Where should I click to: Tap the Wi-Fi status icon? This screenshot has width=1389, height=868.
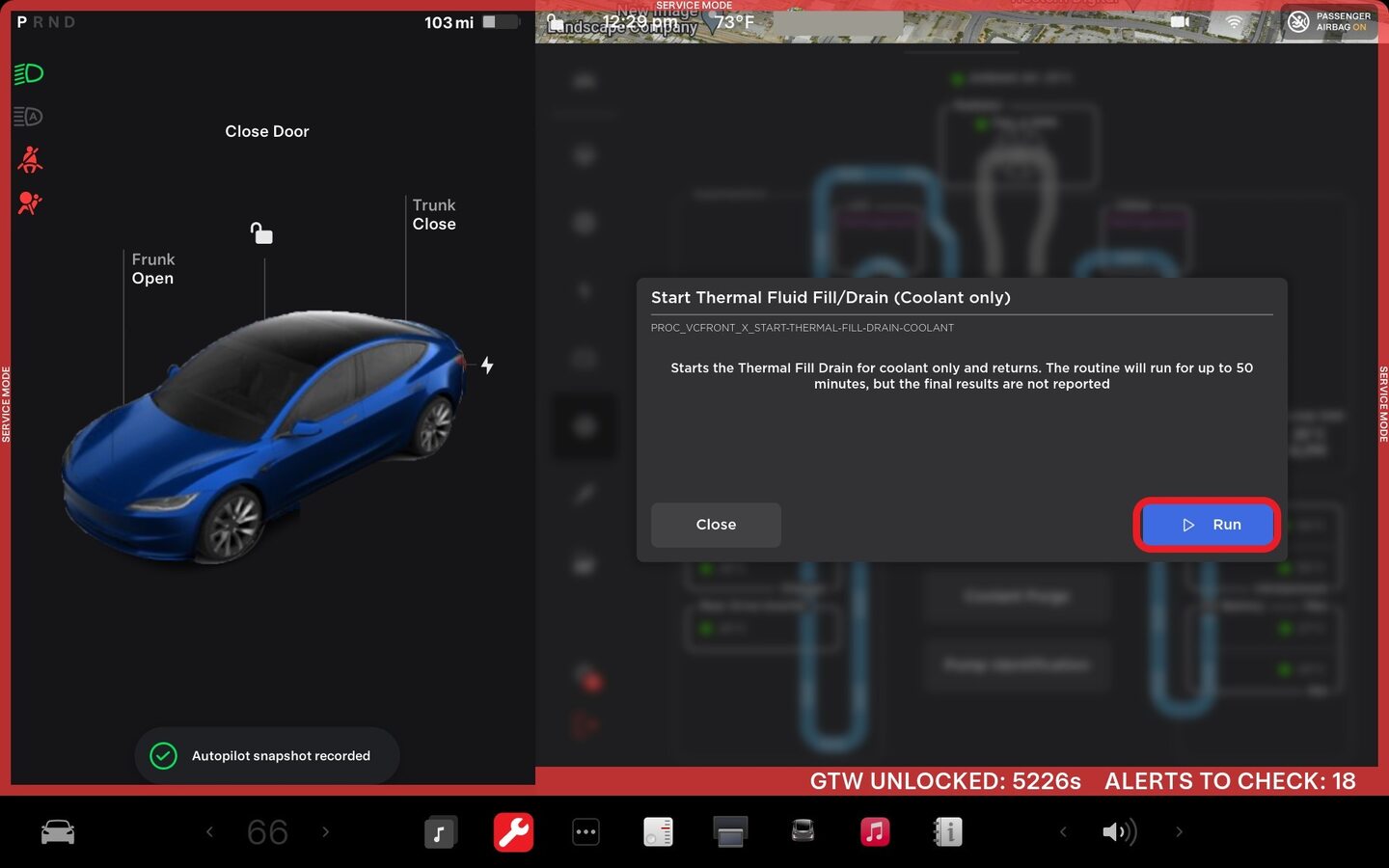coord(1234,21)
